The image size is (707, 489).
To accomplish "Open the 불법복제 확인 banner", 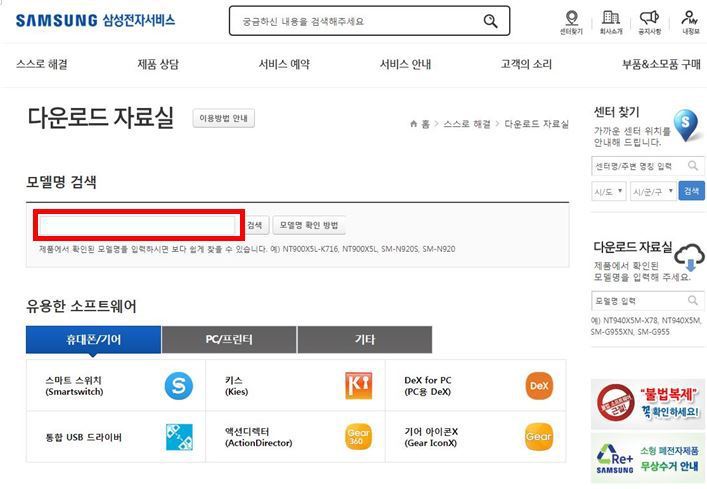I will coord(647,404).
